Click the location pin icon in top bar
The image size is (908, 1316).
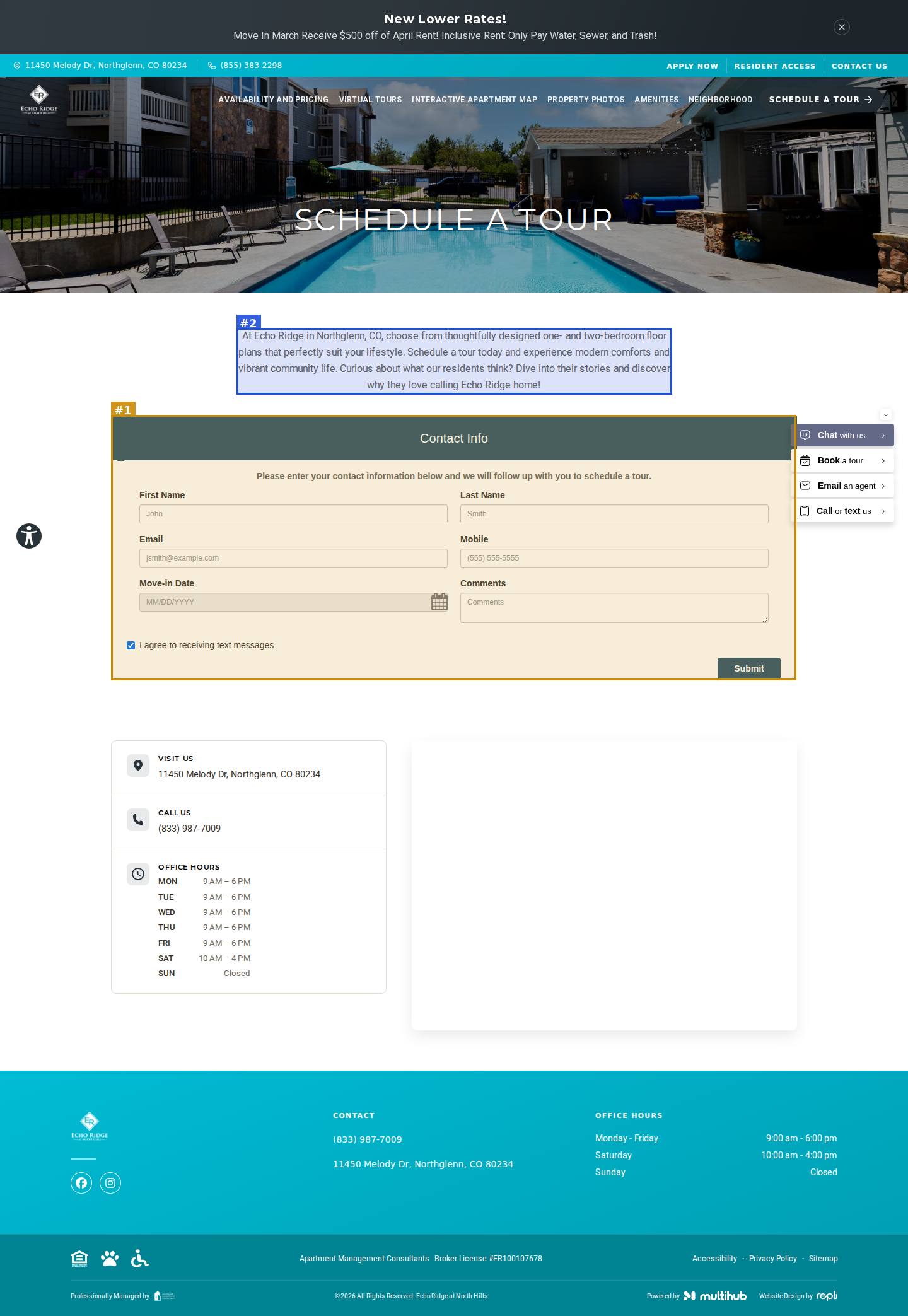tap(17, 66)
